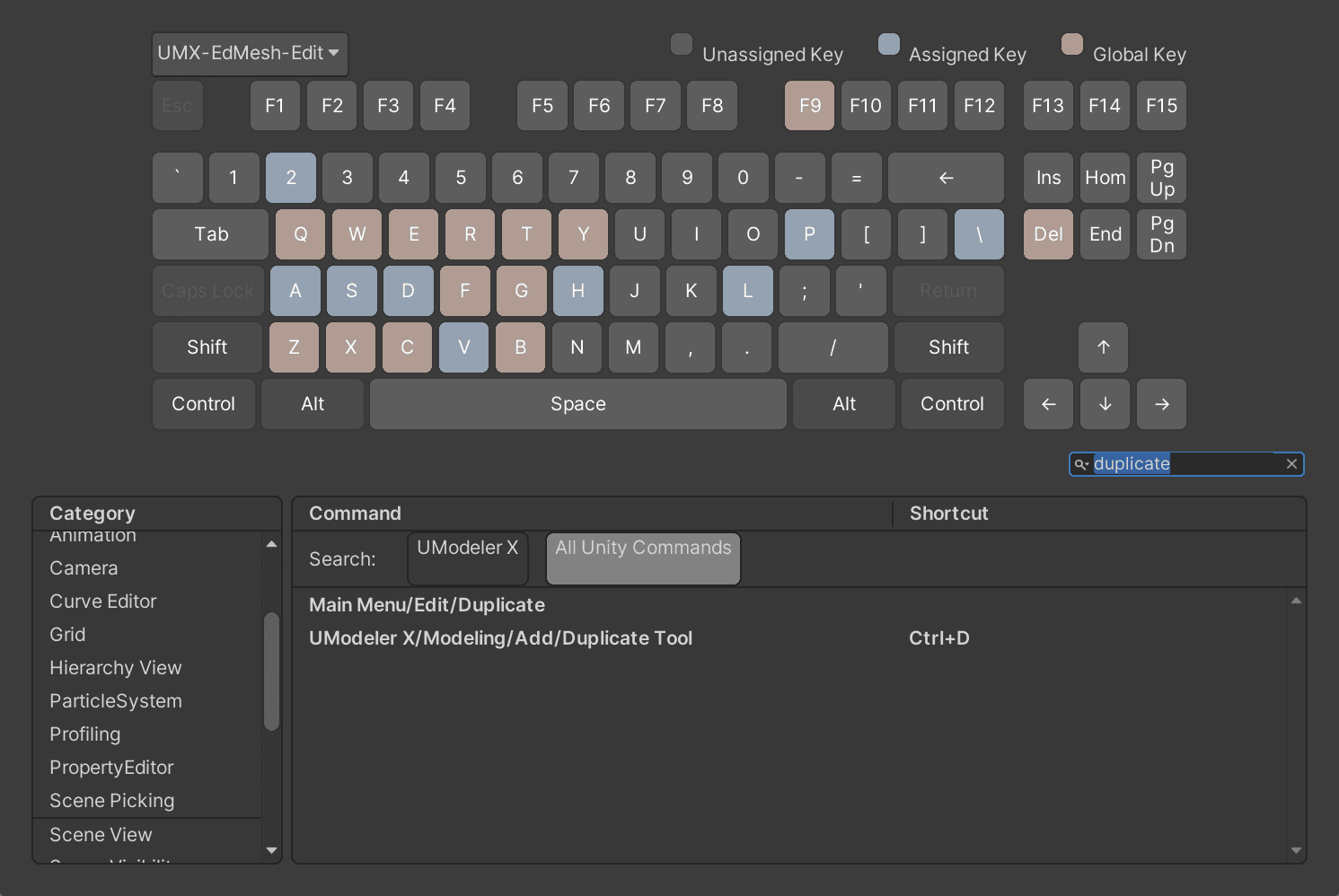
Task: Click the Category list scrollbar thumb
Action: [271, 672]
